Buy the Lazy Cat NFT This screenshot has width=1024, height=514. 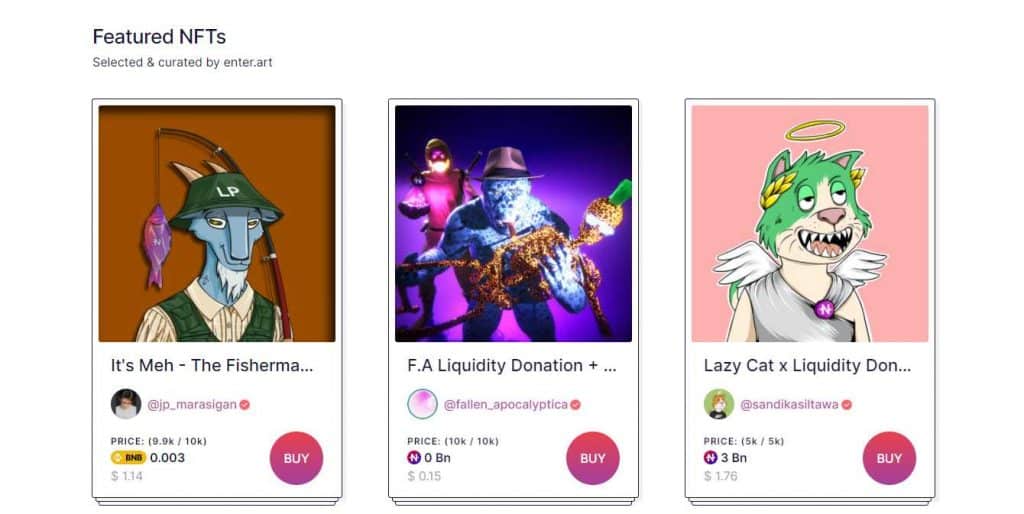889,458
